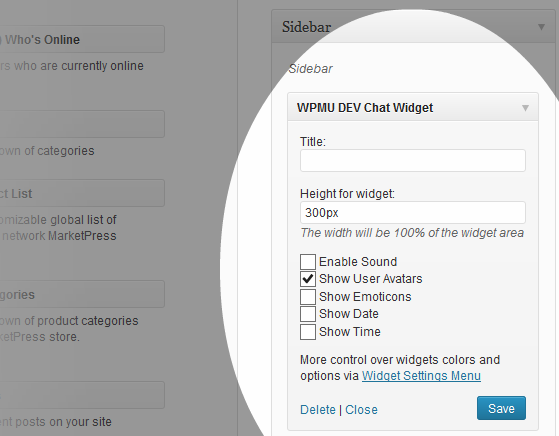The image size is (559, 436).
Task: Close the widget settings via Close link
Action: (x=361, y=410)
